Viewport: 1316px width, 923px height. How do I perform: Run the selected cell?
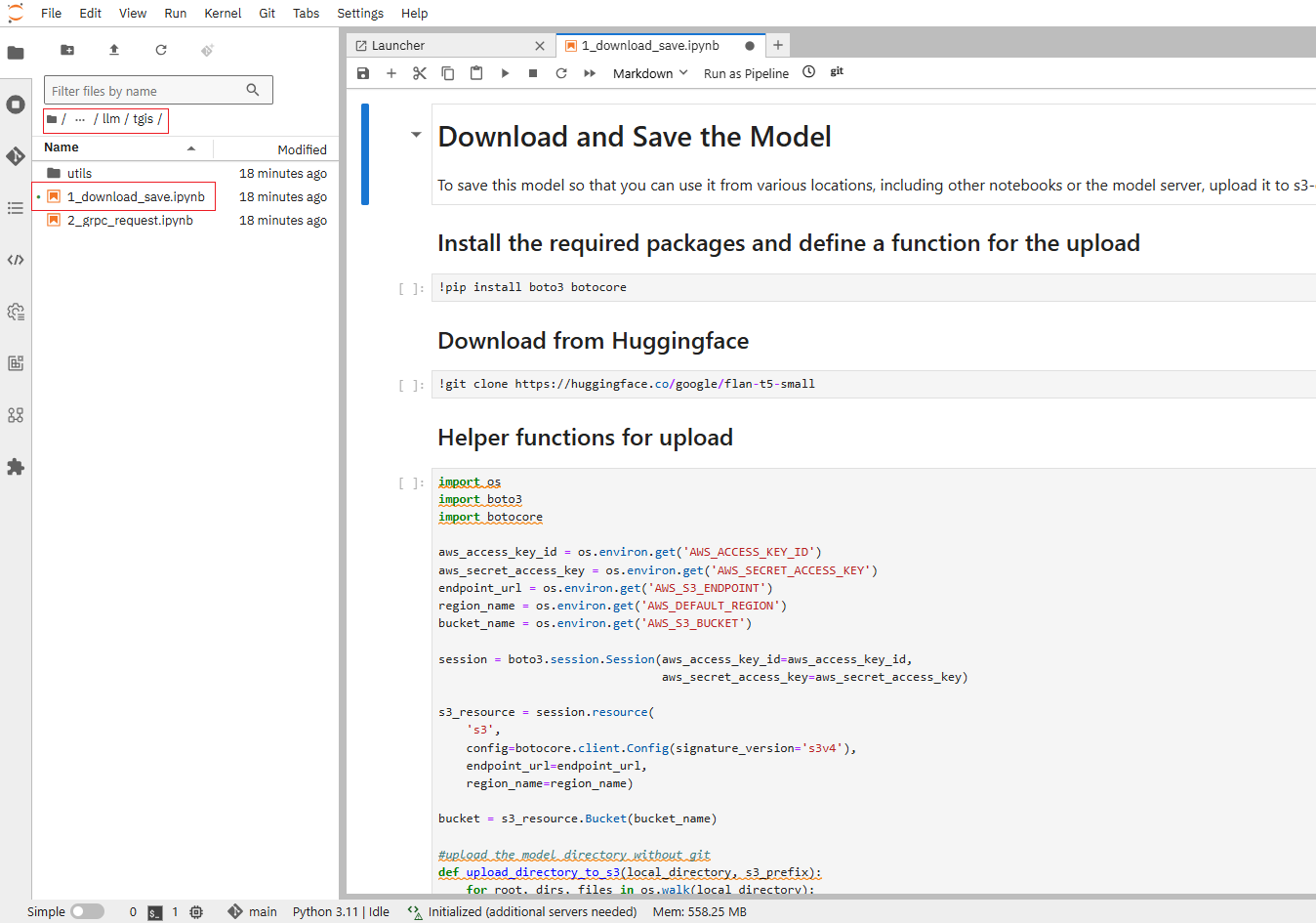505,73
